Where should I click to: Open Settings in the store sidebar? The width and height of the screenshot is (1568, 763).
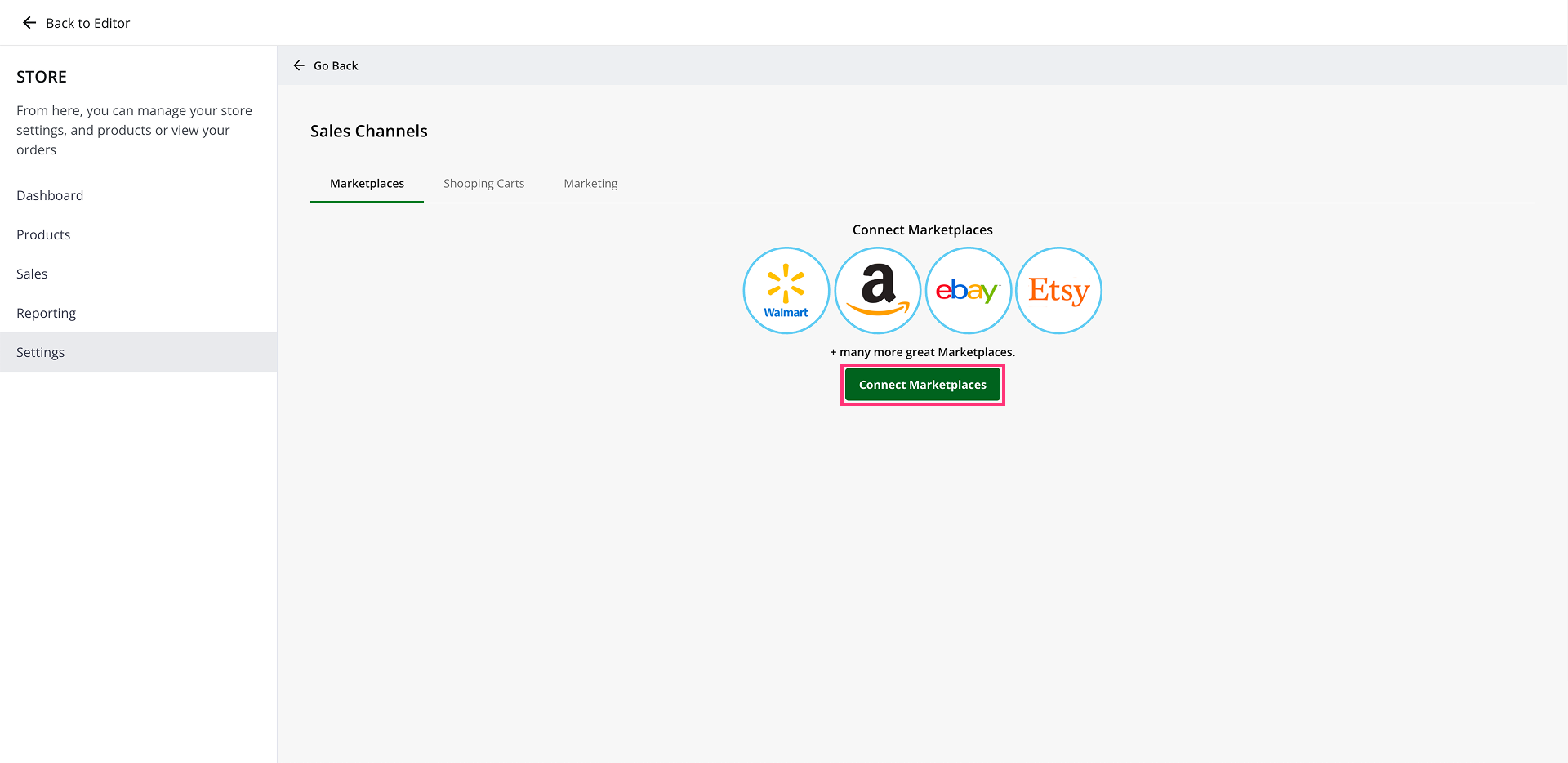click(x=139, y=352)
